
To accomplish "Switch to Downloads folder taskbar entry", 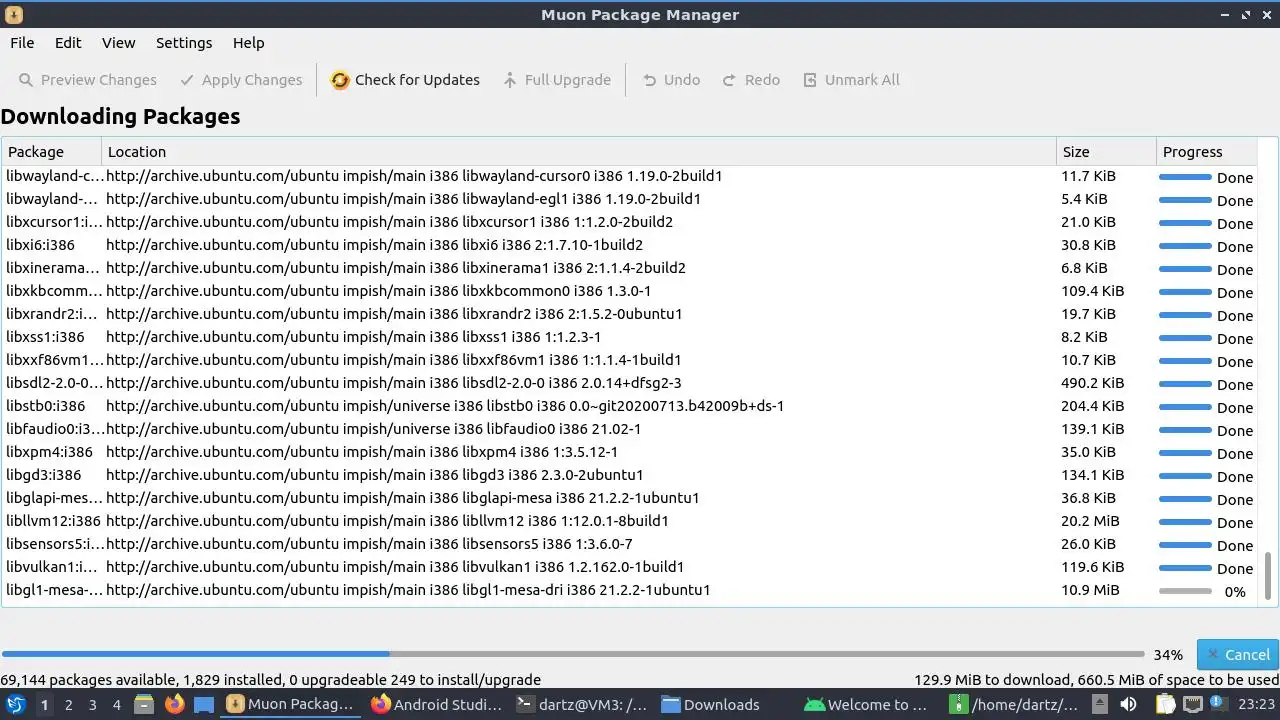I will coord(726,705).
